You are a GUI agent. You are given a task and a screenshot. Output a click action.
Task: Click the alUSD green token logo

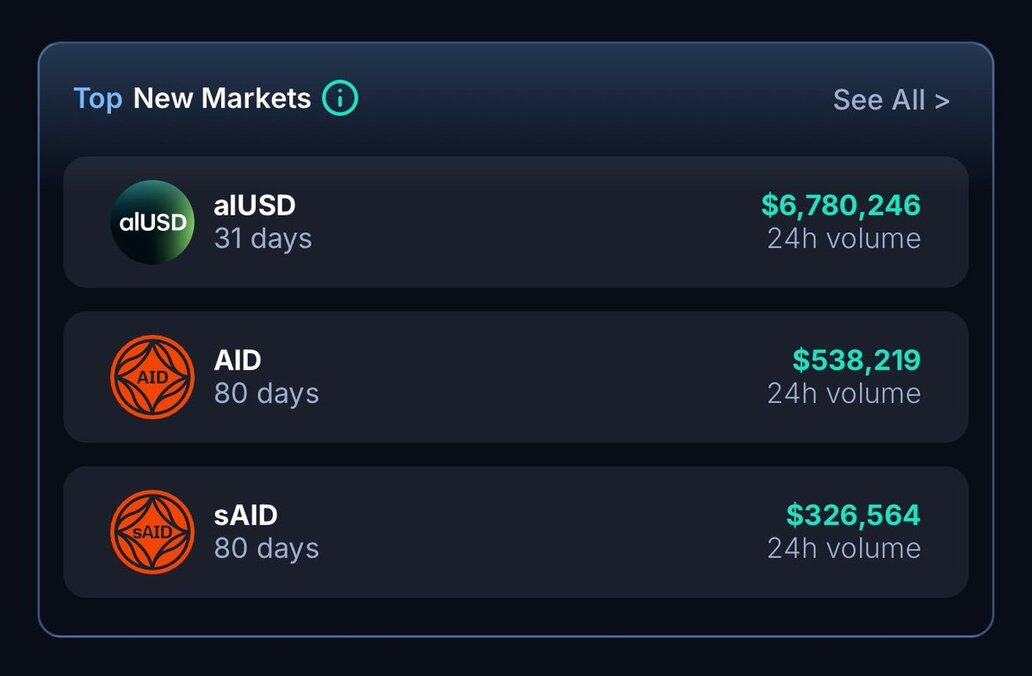pyautogui.click(x=152, y=222)
